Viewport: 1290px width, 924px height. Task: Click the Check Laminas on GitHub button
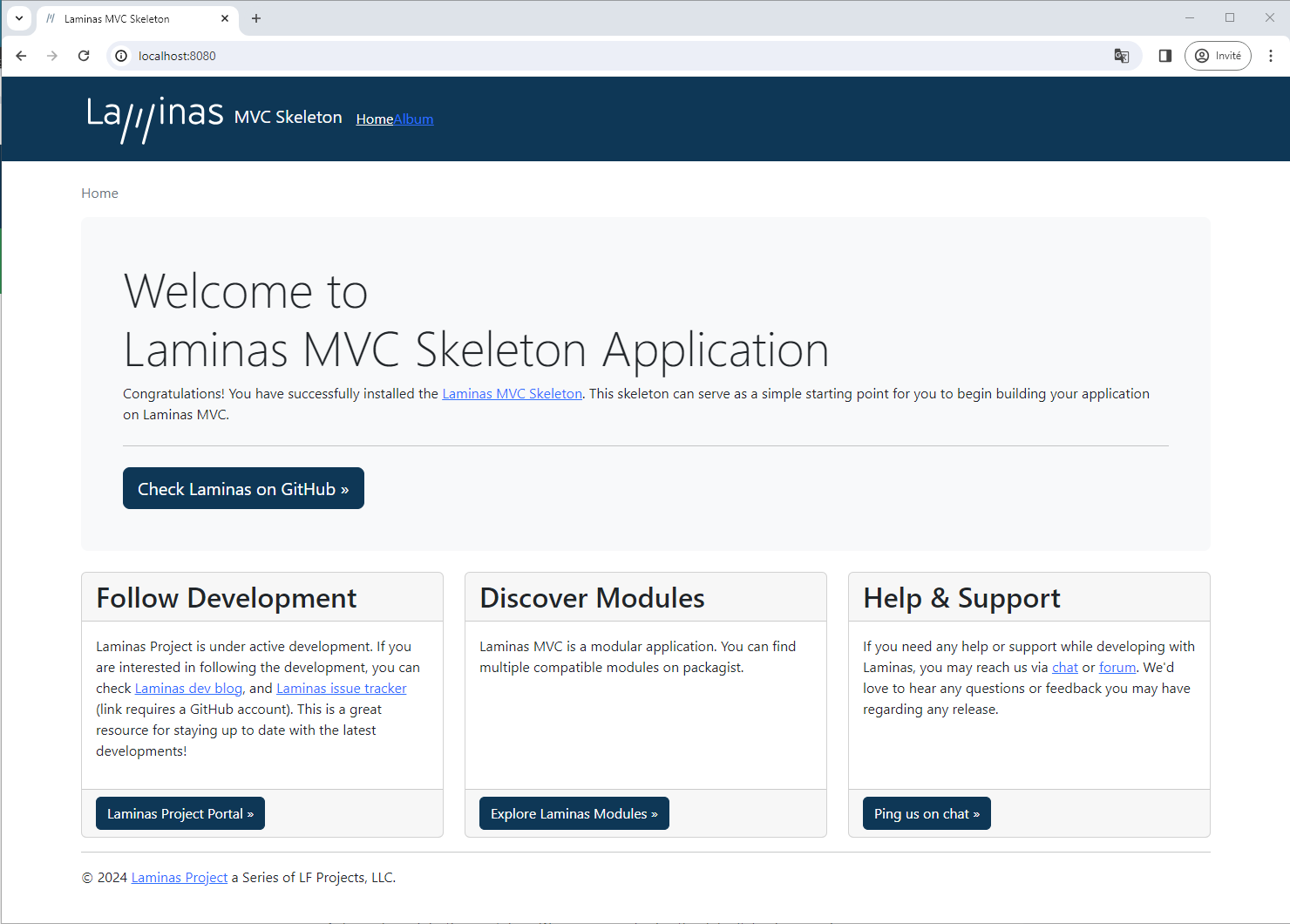click(243, 488)
